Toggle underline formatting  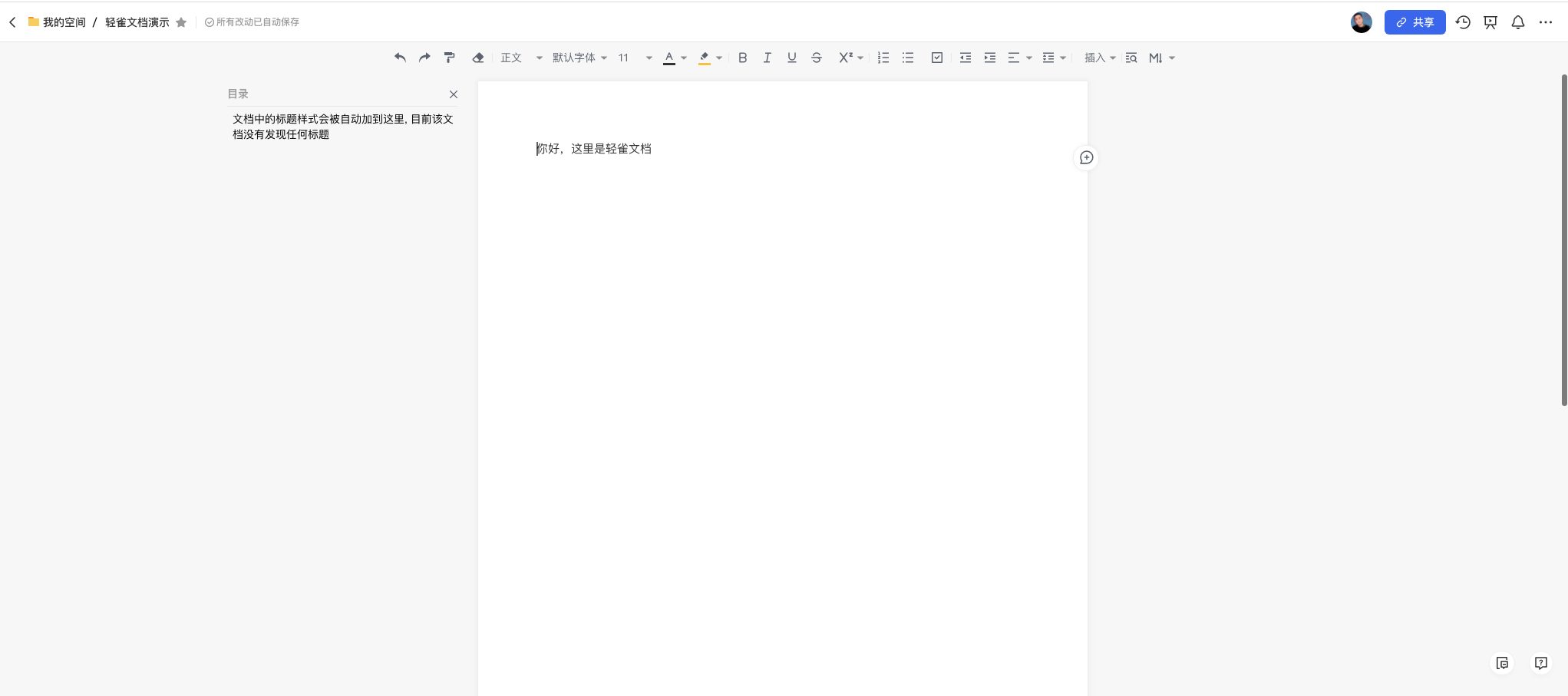tap(792, 58)
